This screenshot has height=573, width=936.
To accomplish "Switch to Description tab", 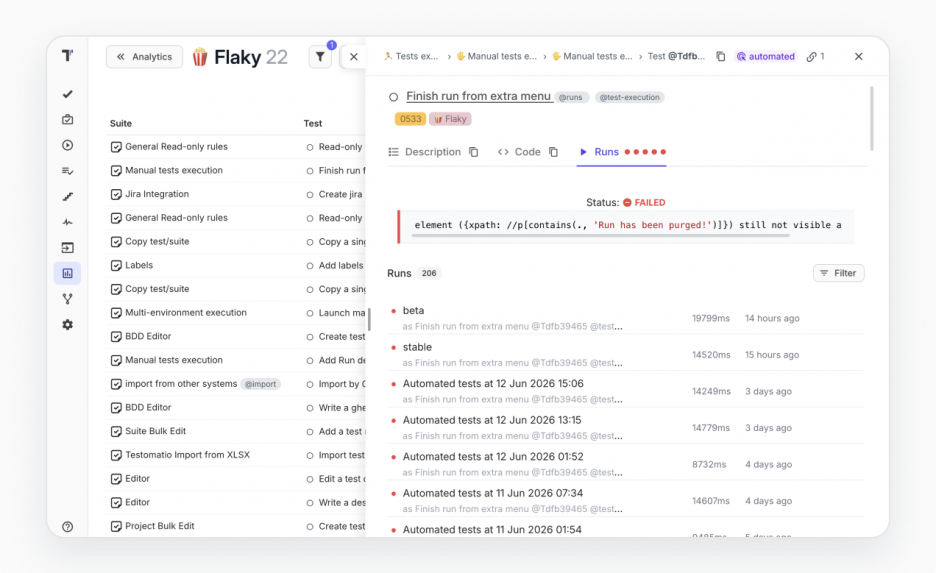I will (x=424, y=152).
